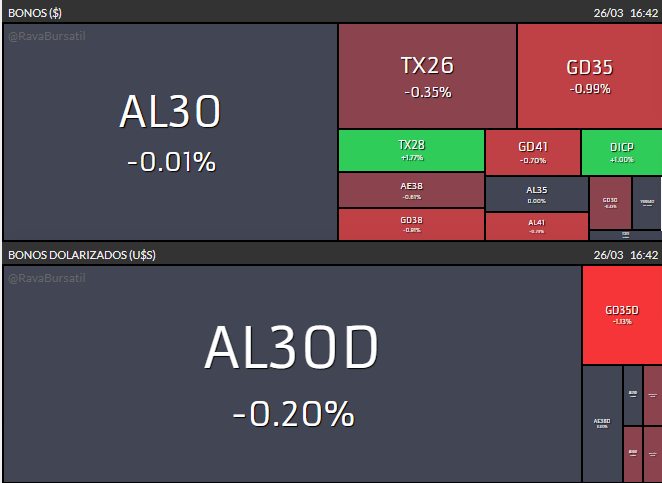The image size is (662, 483).
Task: Click the BONOS ($) section header
Action: [x=35, y=12]
